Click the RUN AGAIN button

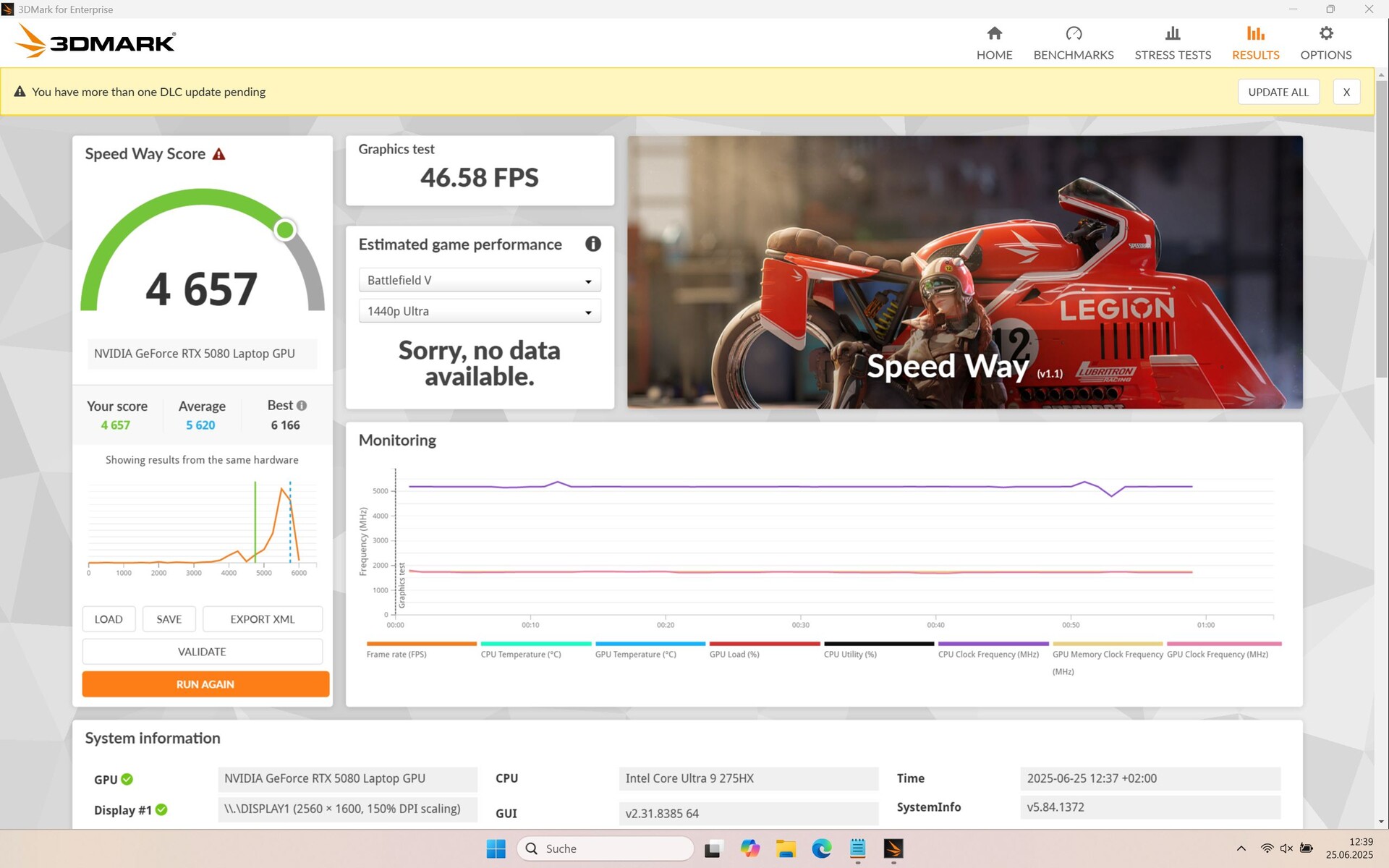205,684
